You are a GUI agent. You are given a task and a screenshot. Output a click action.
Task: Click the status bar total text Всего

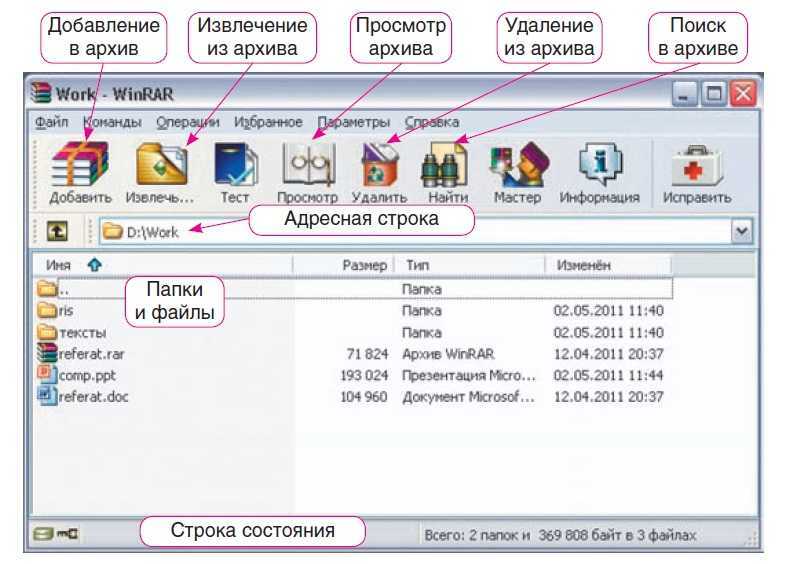[x=560, y=535]
